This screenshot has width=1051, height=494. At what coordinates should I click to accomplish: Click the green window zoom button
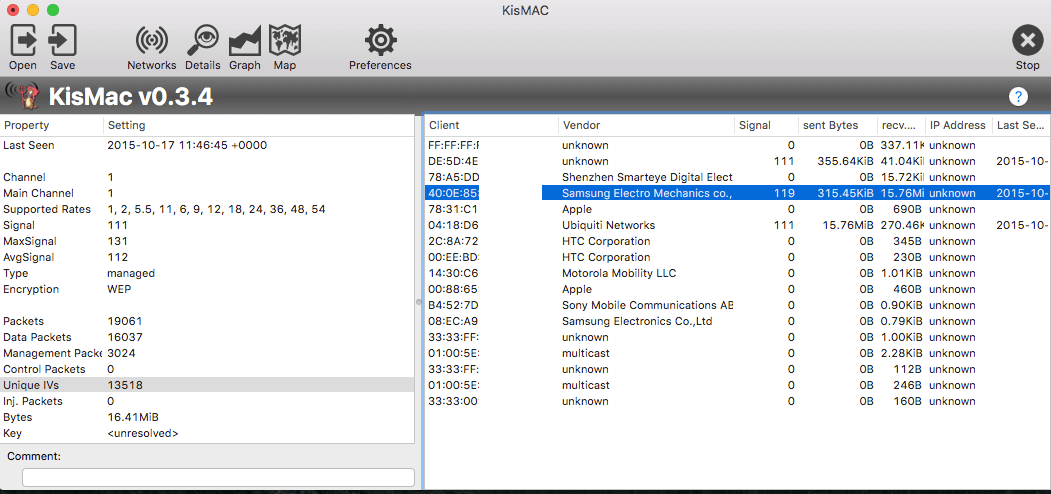tap(53, 10)
